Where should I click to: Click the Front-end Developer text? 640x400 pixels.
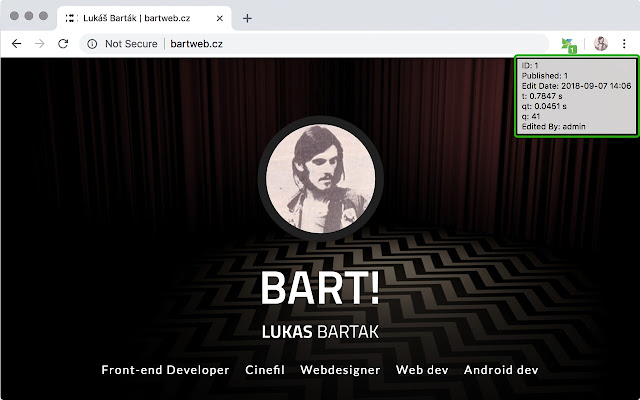[165, 370]
